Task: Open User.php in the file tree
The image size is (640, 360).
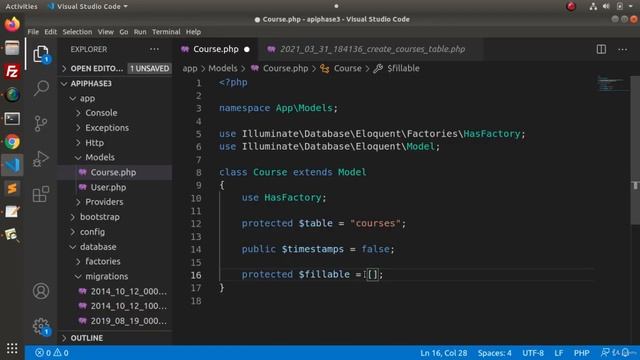Action: (116, 187)
